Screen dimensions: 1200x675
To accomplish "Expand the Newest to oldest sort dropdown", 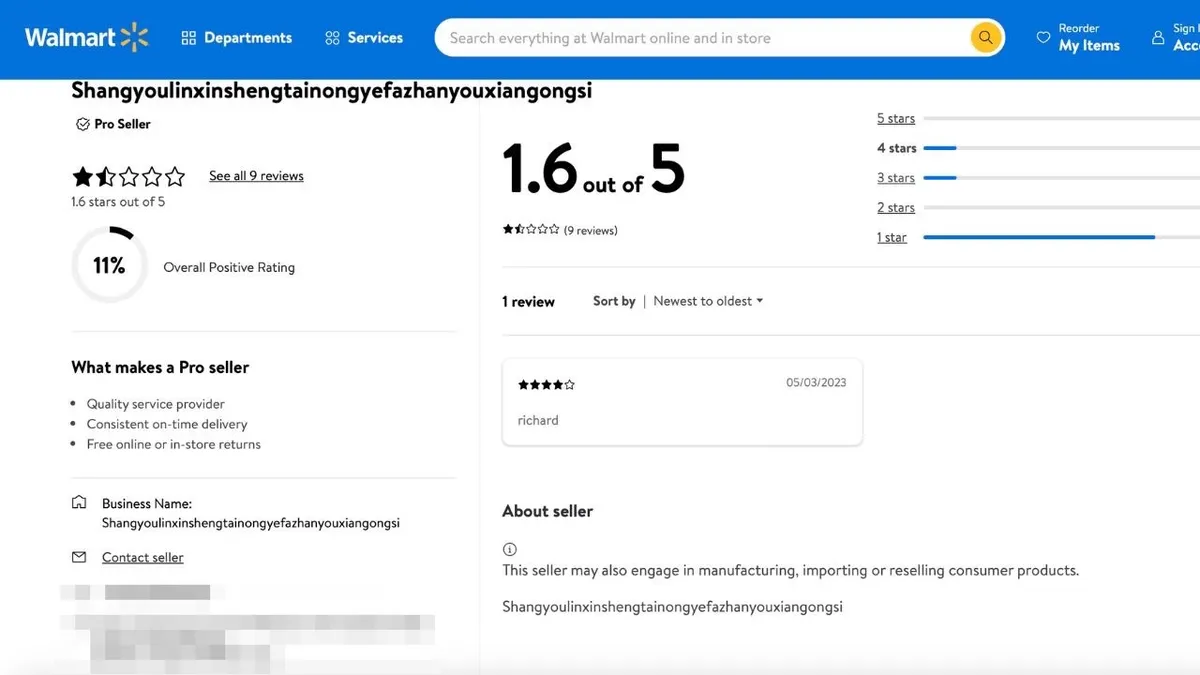I will (708, 301).
